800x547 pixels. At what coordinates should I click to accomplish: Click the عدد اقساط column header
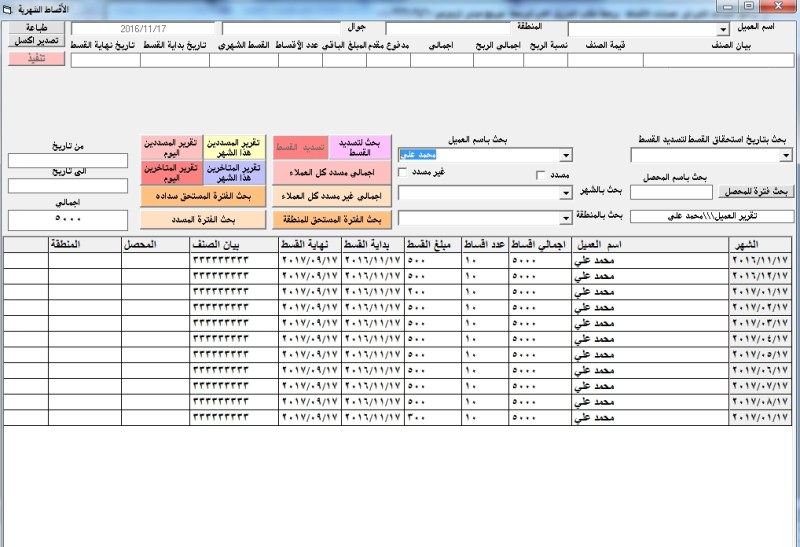485,244
